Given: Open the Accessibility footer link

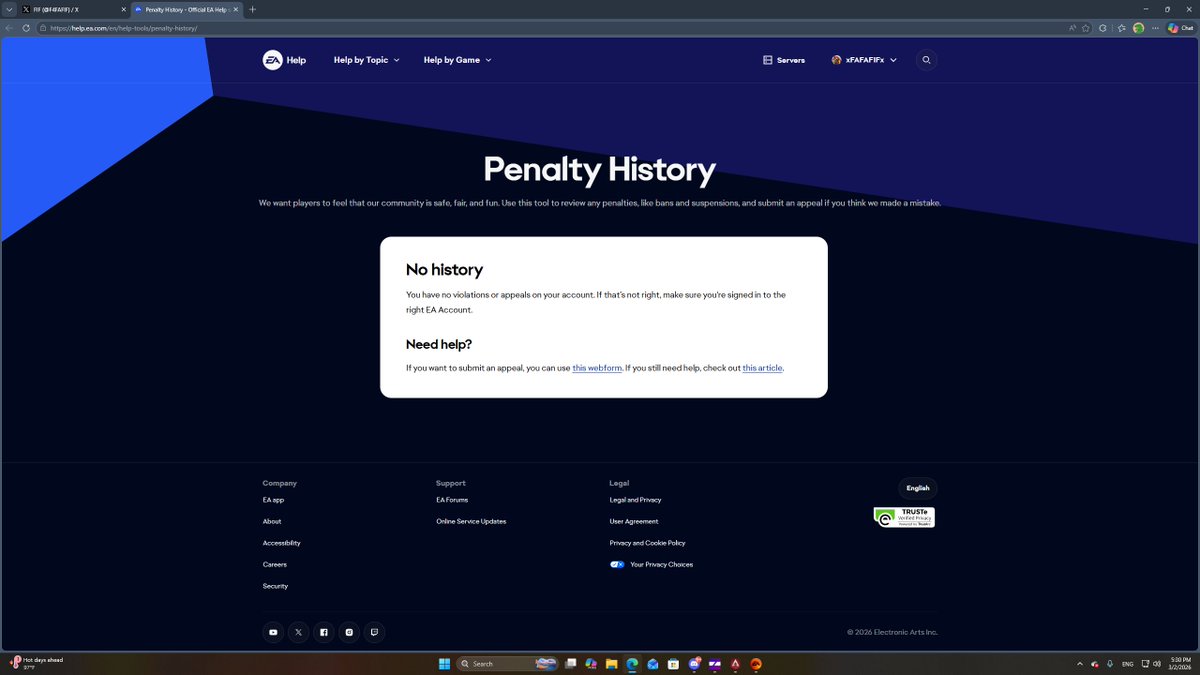Looking at the screenshot, I should click(281, 543).
